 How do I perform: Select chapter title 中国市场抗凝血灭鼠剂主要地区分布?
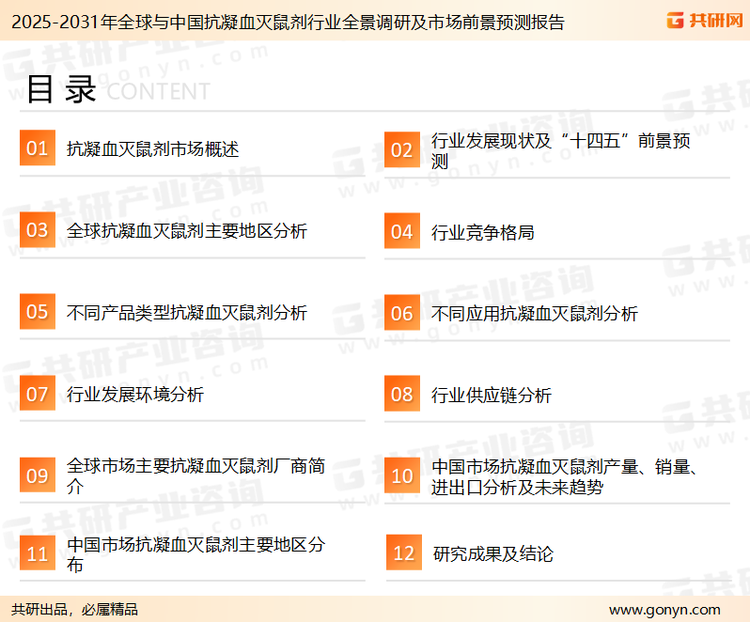196,554
